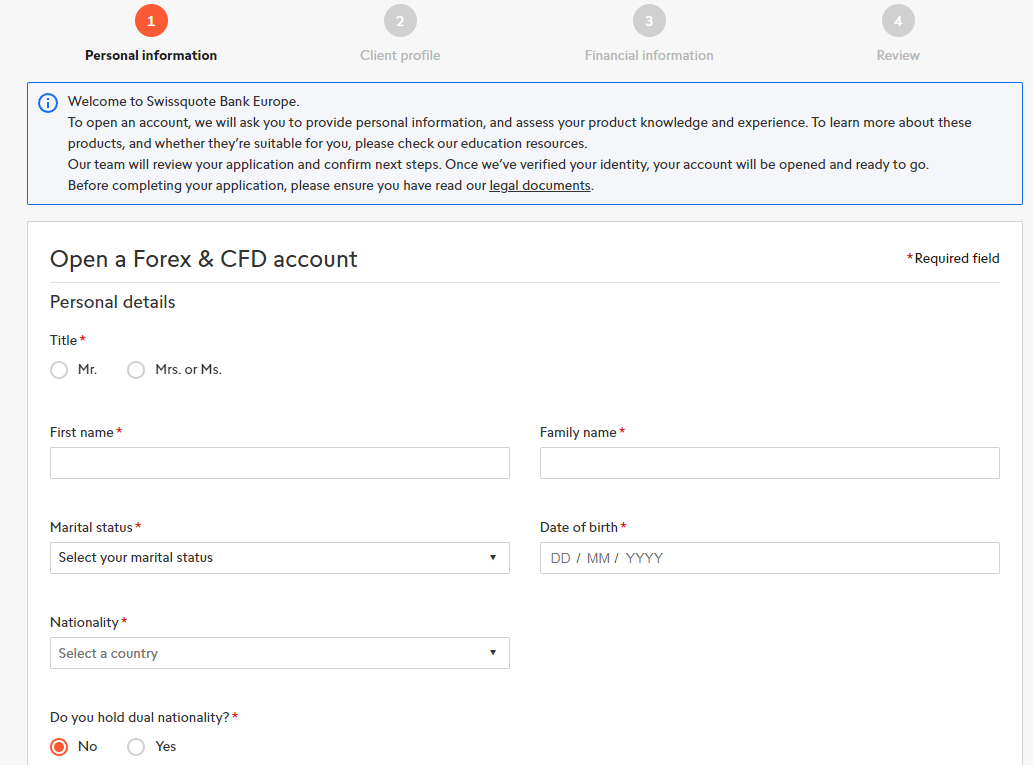Click the blue info icon in welcome banner
The width and height of the screenshot is (1033, 765).
pyautogui.click(x=48, y=103)
